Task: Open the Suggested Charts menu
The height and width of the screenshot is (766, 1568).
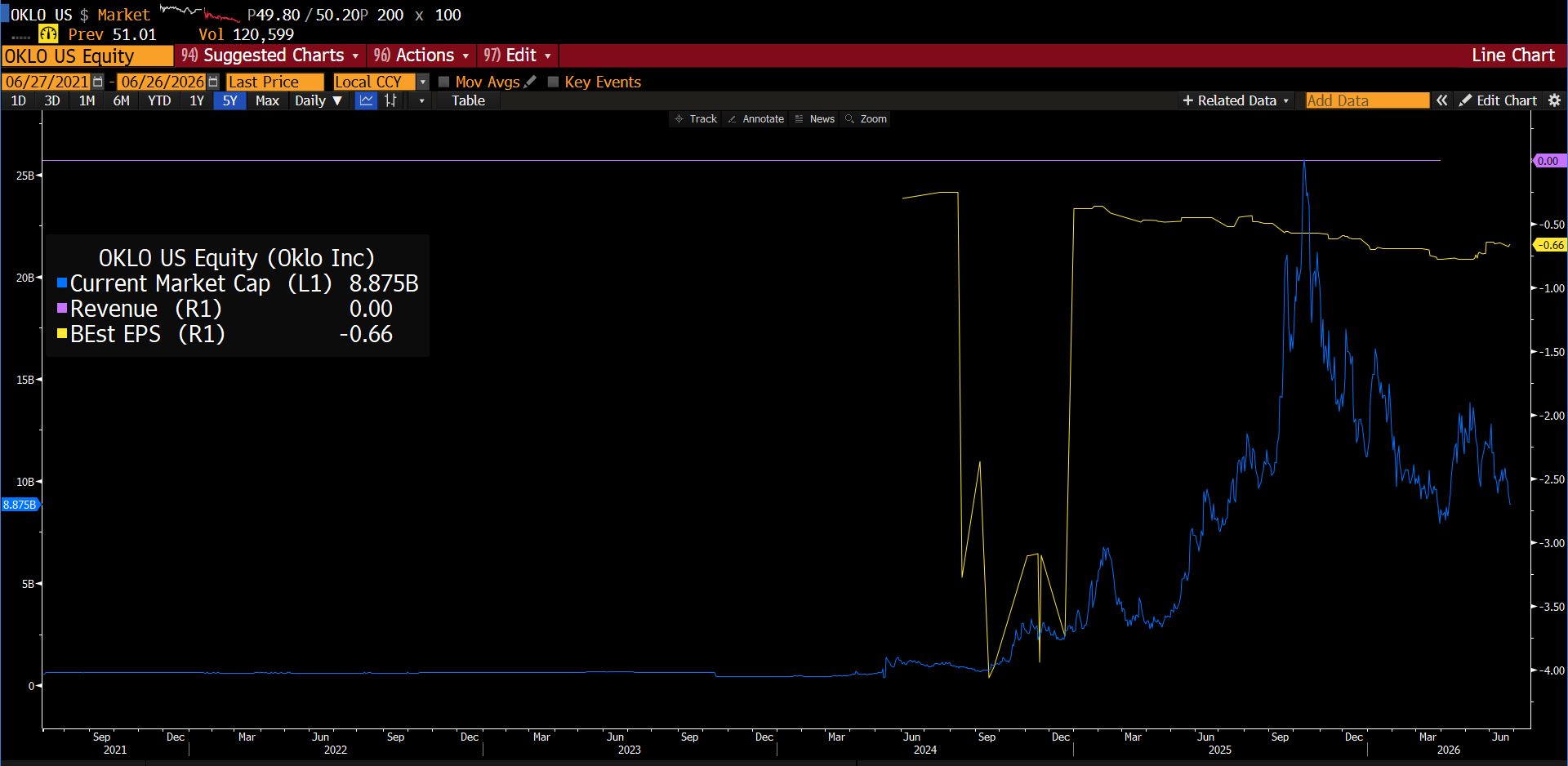Action: [270, 56]
